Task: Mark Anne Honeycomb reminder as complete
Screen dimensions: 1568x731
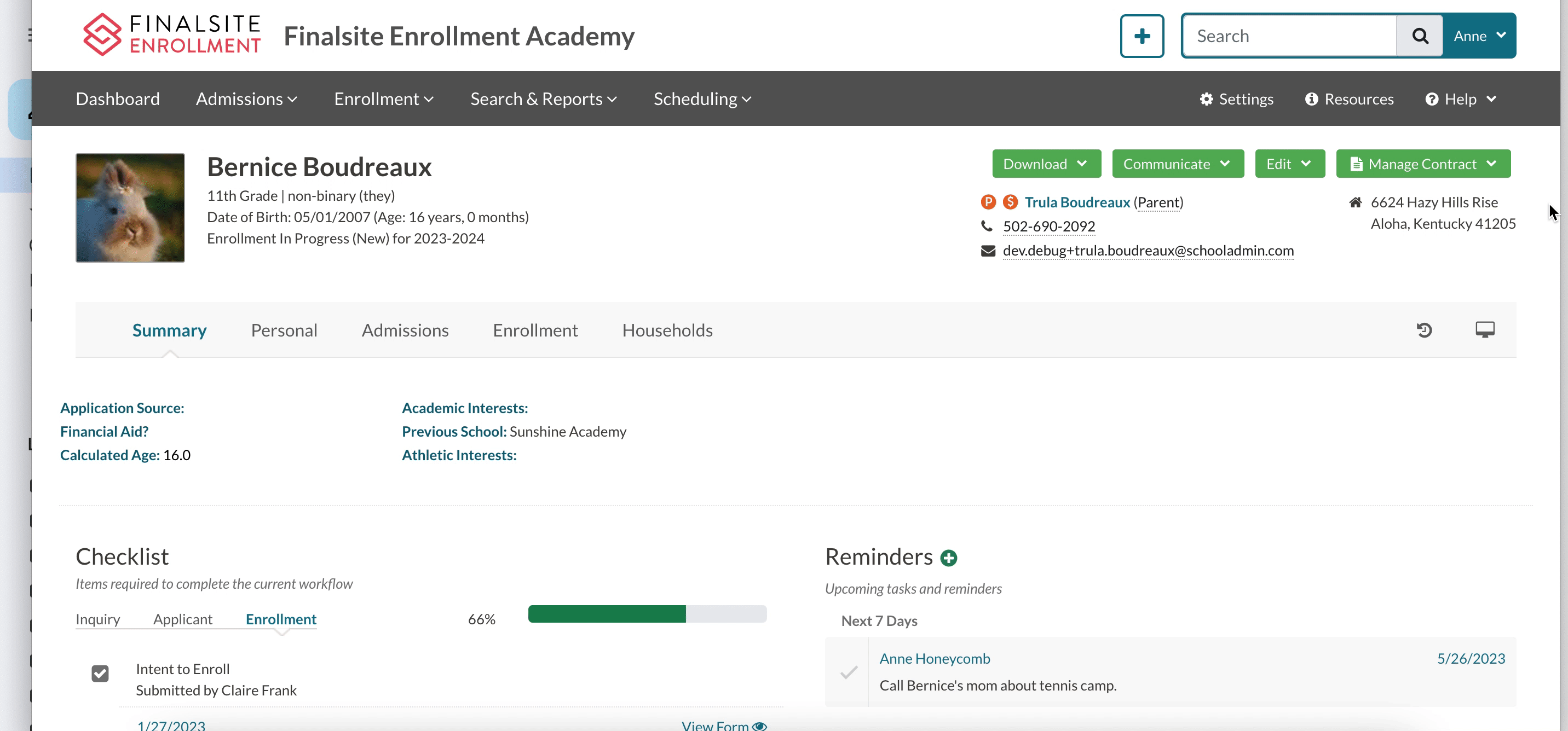Action: [849, 672]
